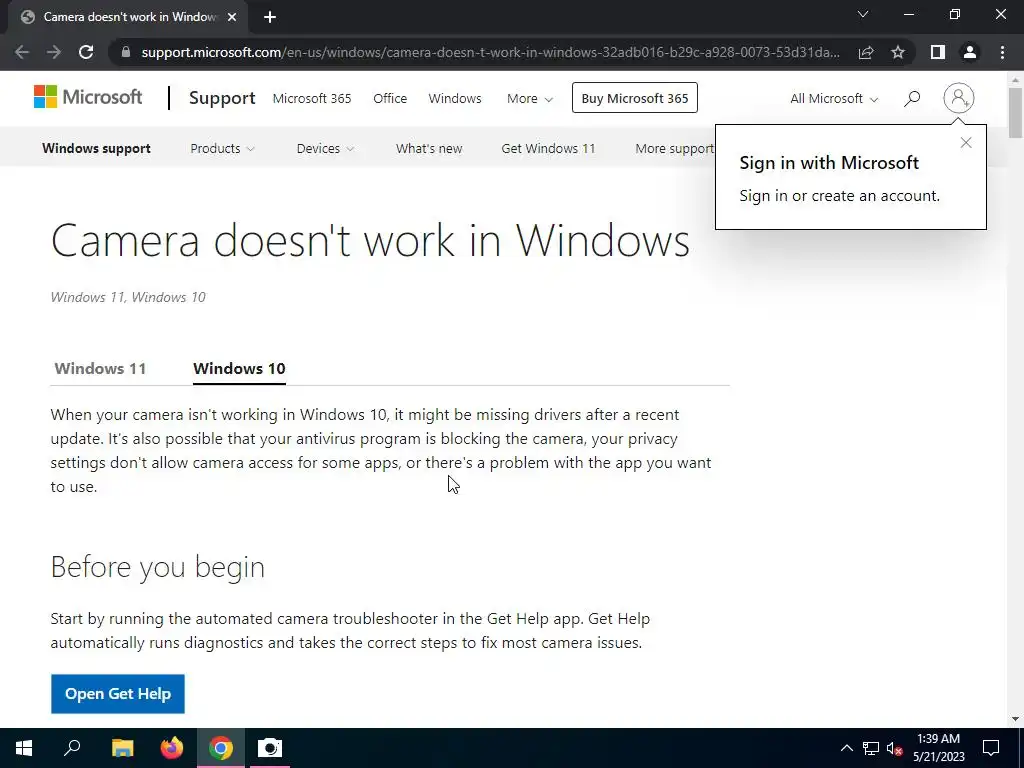Reload the page with refresh icon
The width and height of the screenshot is (1024, 768).
[x=86, y=52]
